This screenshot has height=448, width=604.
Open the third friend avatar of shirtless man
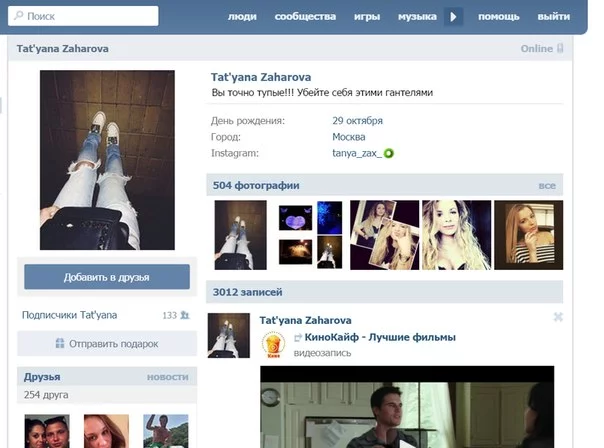point(166,431)
